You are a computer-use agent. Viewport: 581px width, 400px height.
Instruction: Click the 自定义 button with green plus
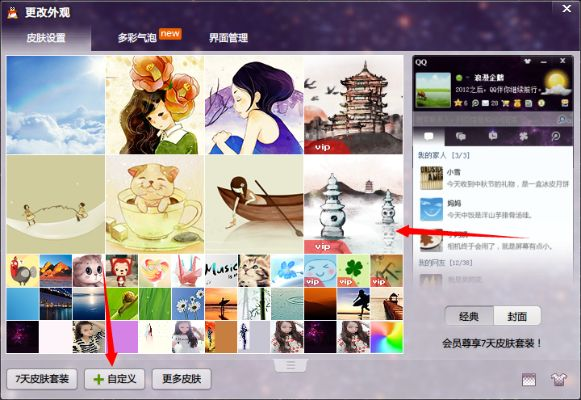click(114, 379)
